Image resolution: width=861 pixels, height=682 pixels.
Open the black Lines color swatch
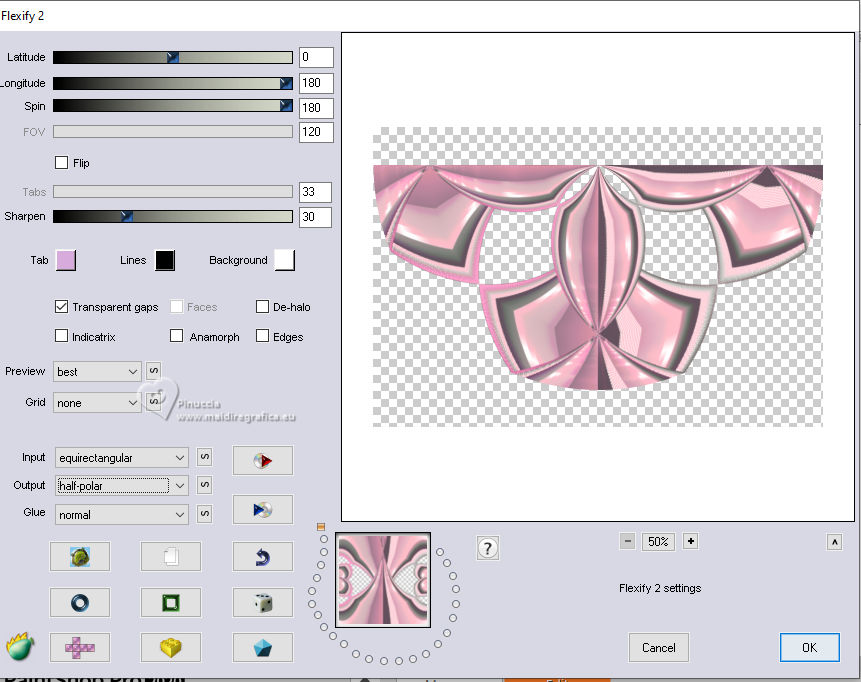[165, 260]
